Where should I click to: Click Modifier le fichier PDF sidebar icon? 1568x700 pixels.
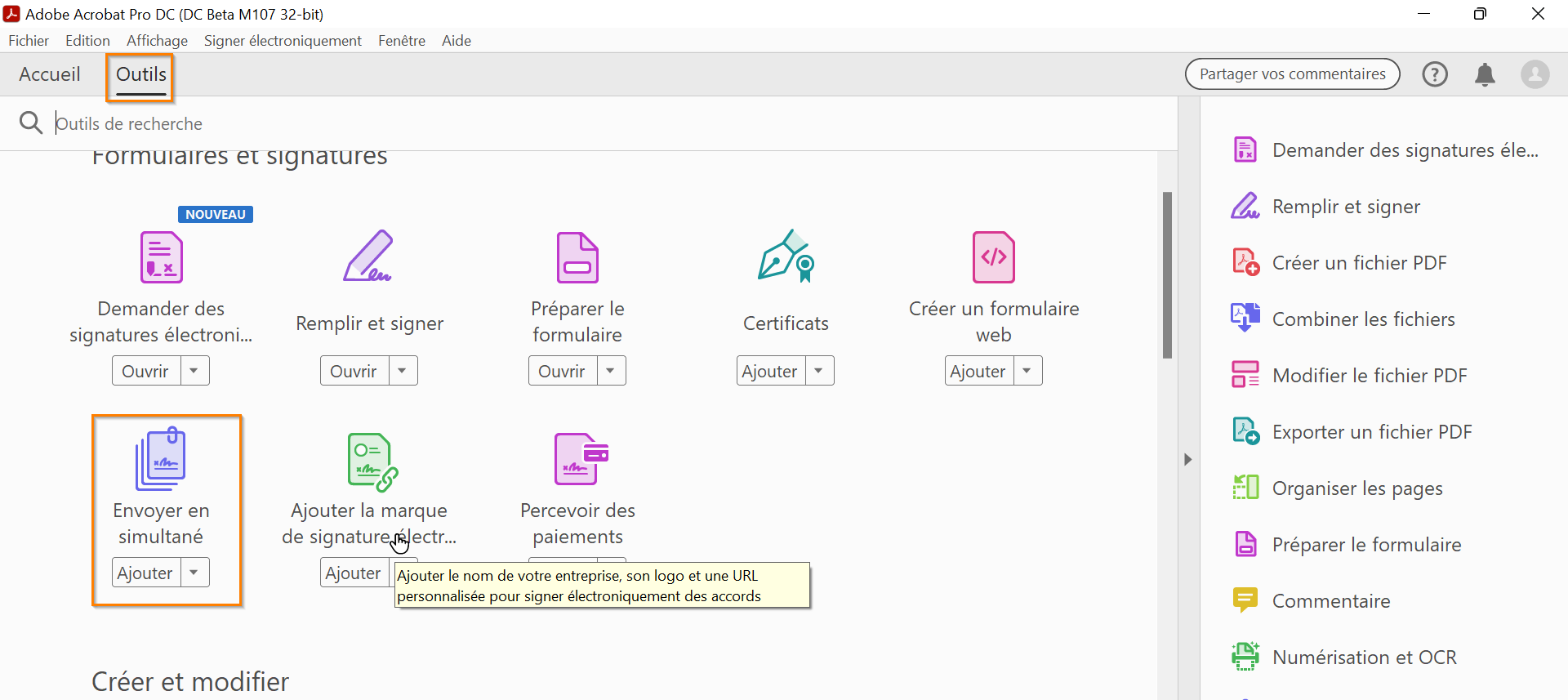coord(1245,375)
